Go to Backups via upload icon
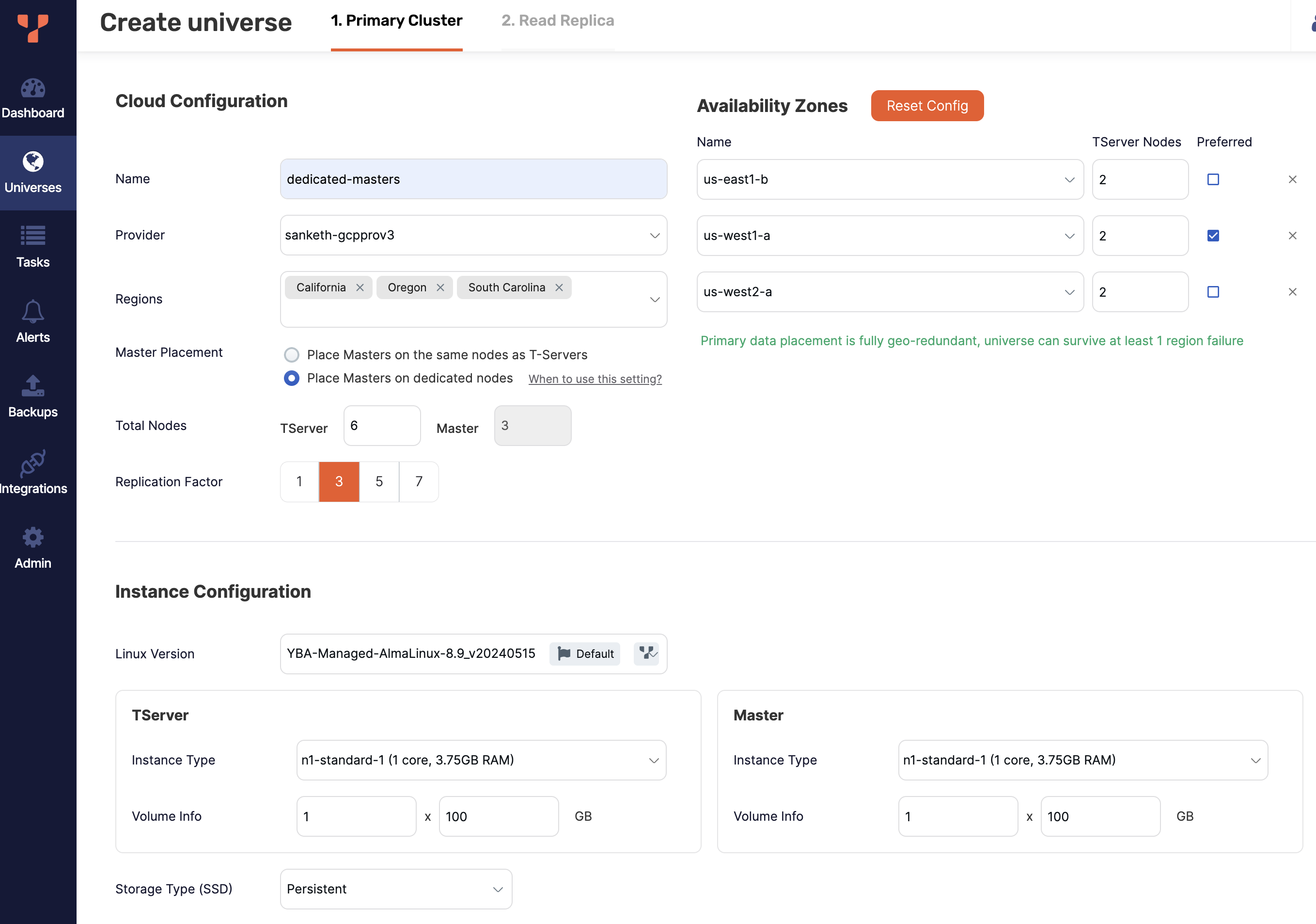The height and width of the screenshot is (924, 1316). click(x=32, y=385)
